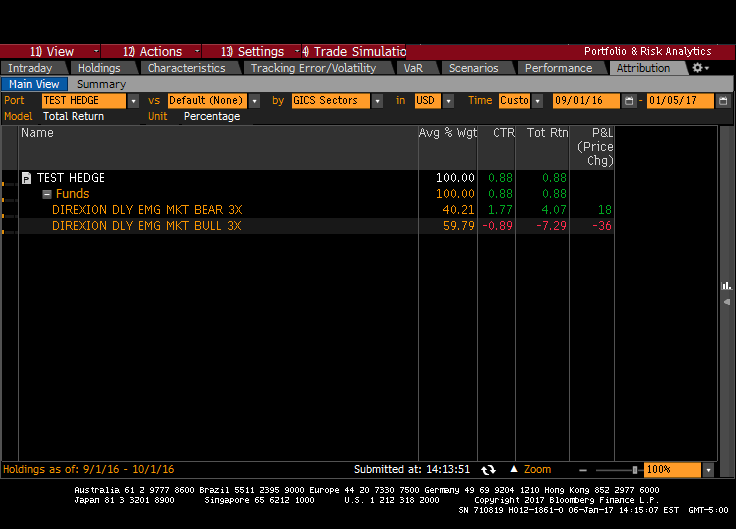
Task: Open the Port TEST HEDGE dropdown arrow
Action: (133, 100)
